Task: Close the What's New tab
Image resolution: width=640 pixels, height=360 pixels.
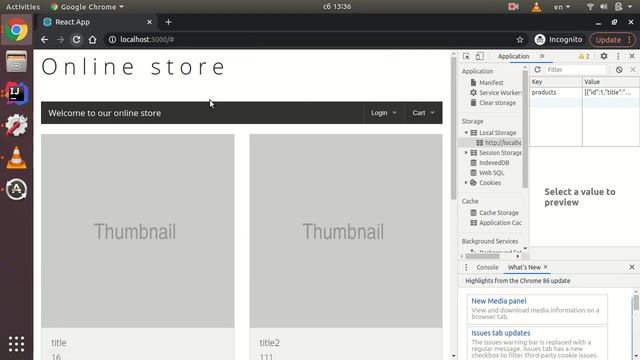Action: pyautogui.click(x=546, y=267)
